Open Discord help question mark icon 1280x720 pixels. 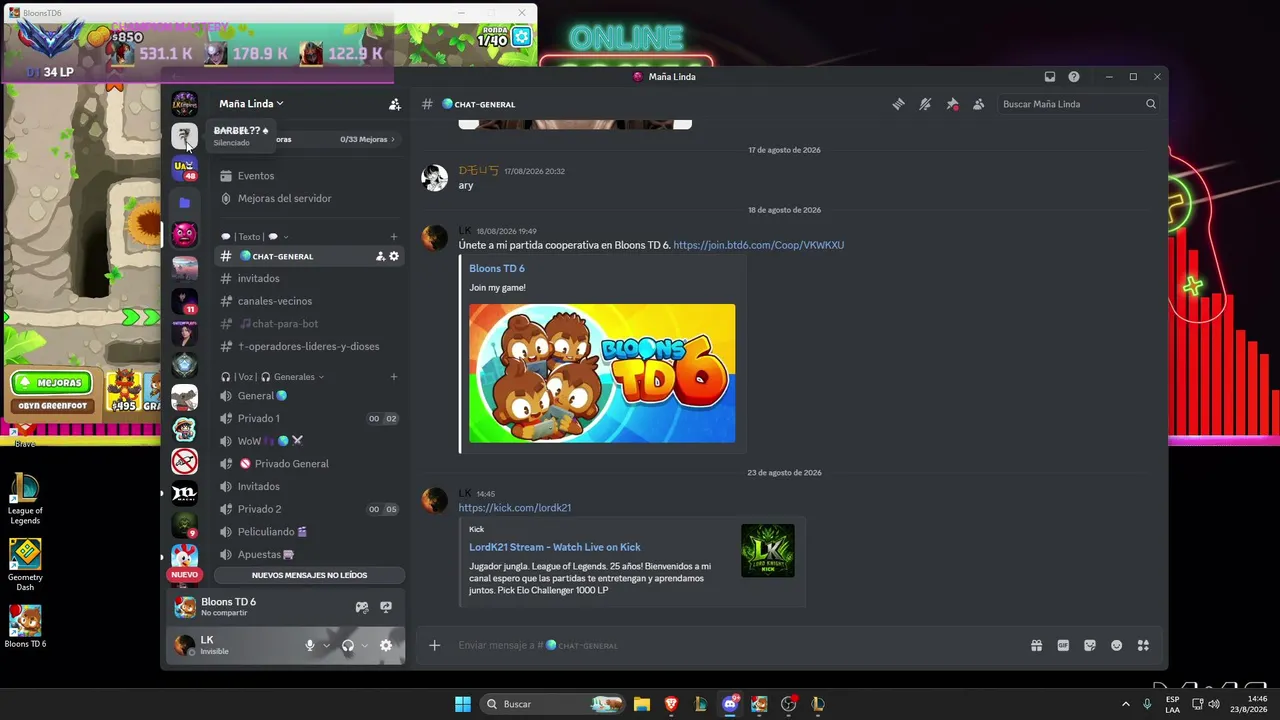pos(1074,77)
